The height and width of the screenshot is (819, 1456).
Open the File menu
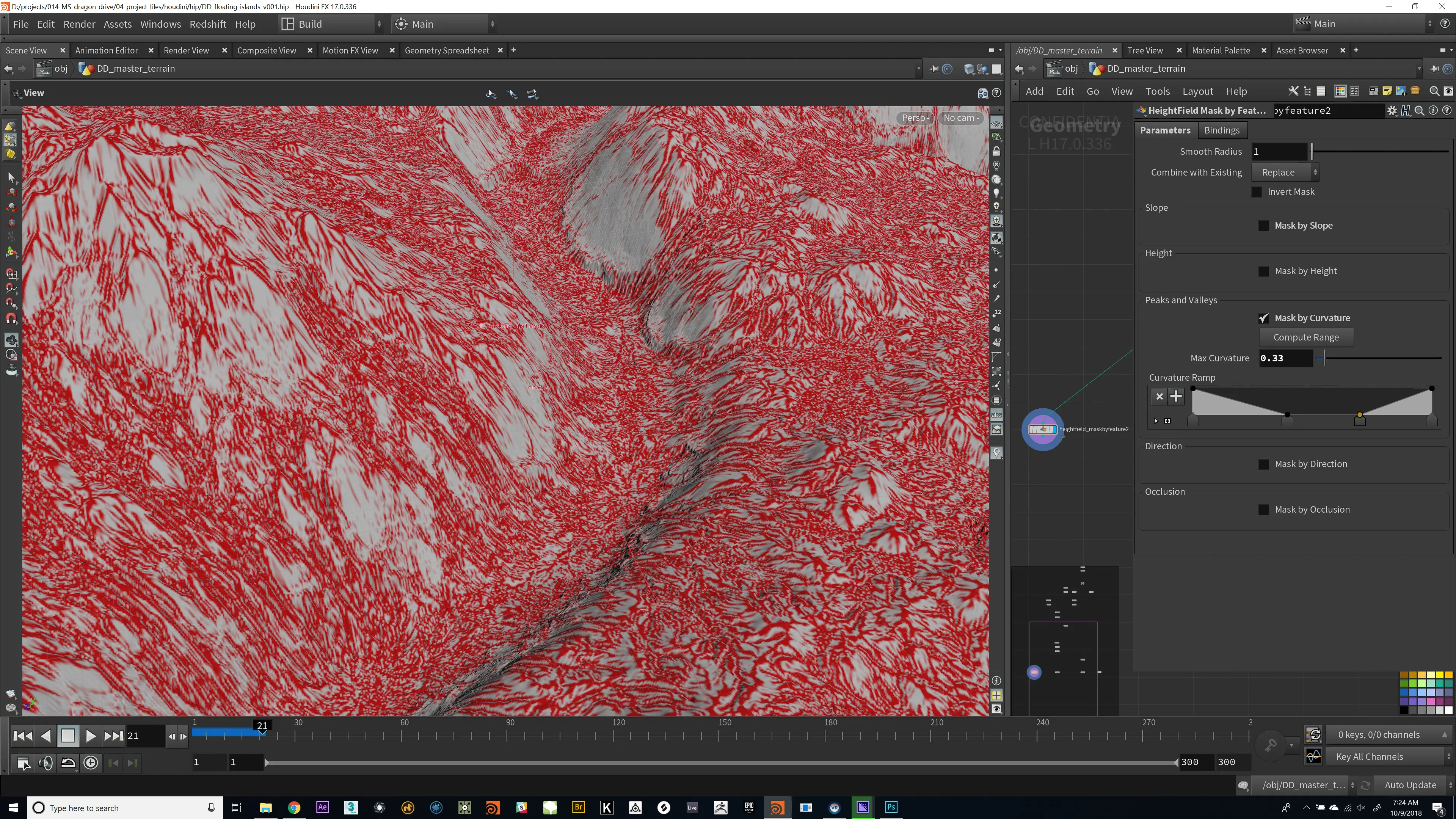coord(21,24)
